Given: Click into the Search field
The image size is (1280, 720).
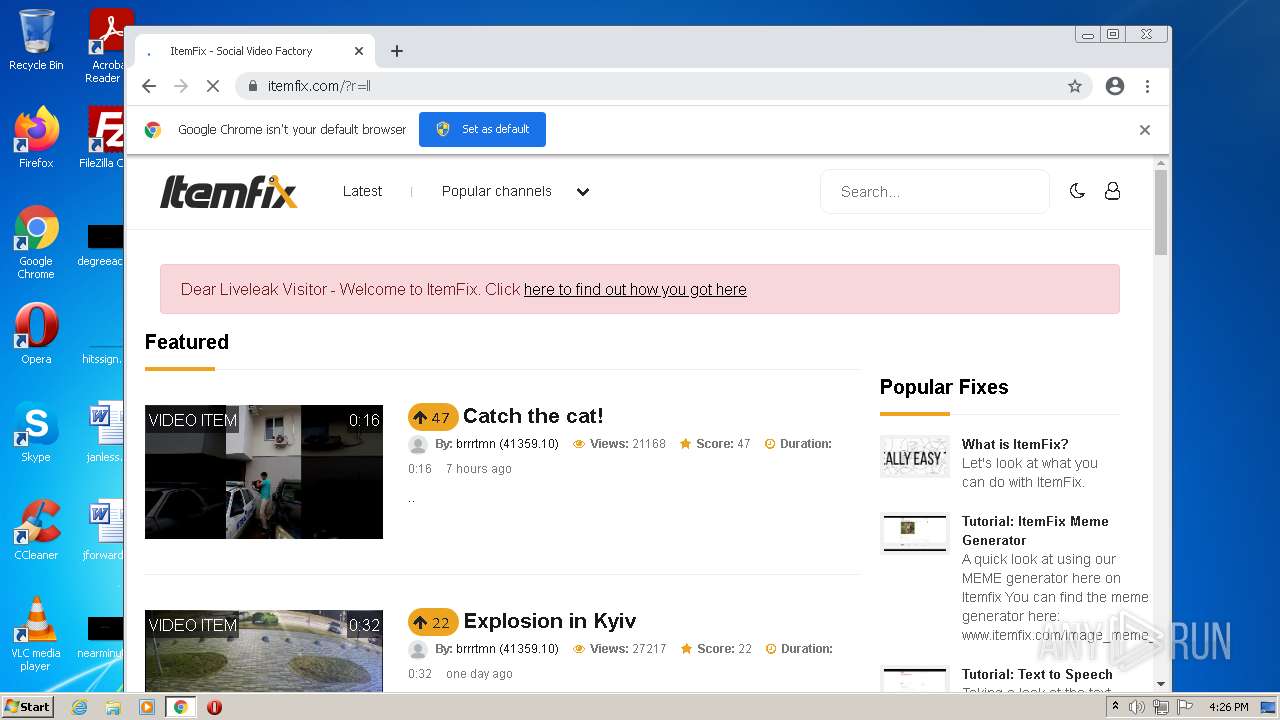Looking at the screenshot, I should click(935, 192).
